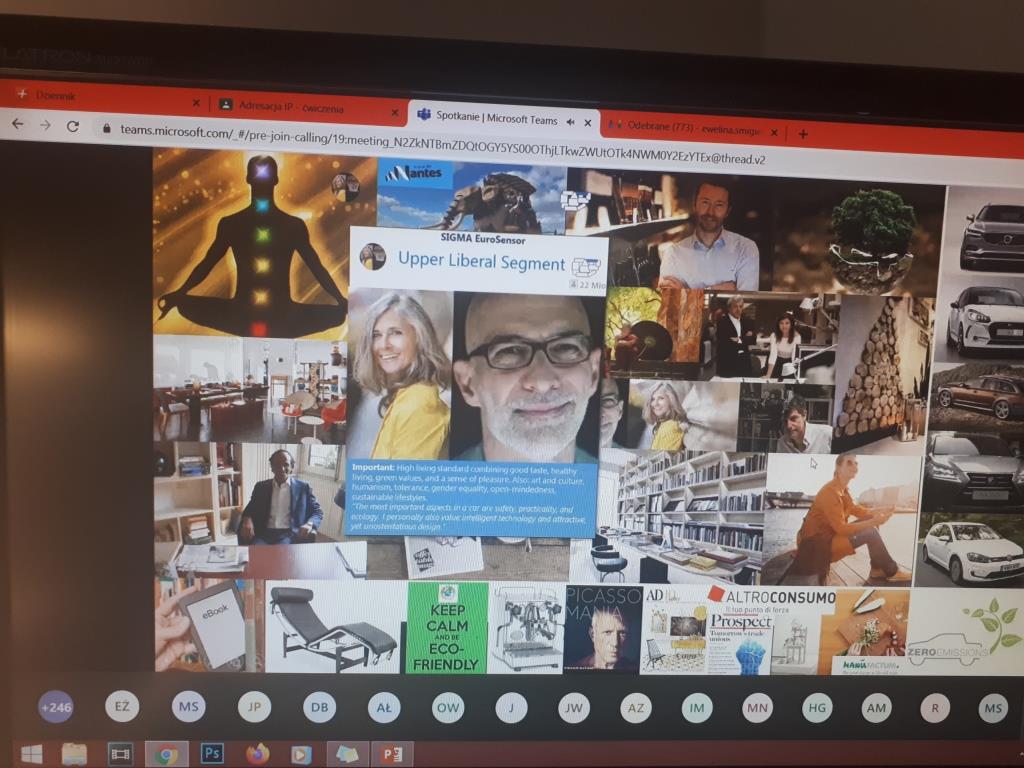Launch Firefox from the taskbar

click(257, 754)
